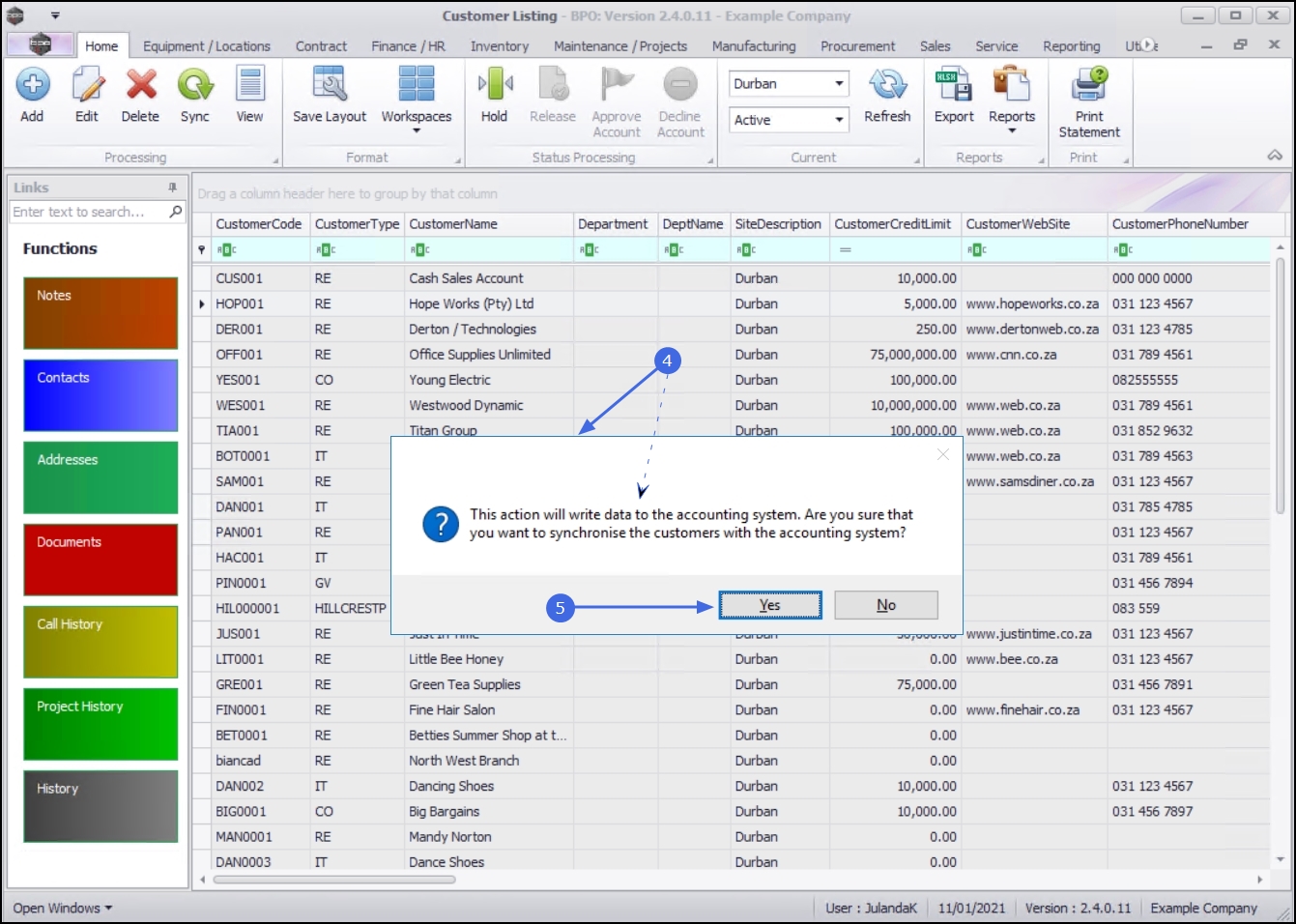Click the Release icon

[x=553, y=85]
